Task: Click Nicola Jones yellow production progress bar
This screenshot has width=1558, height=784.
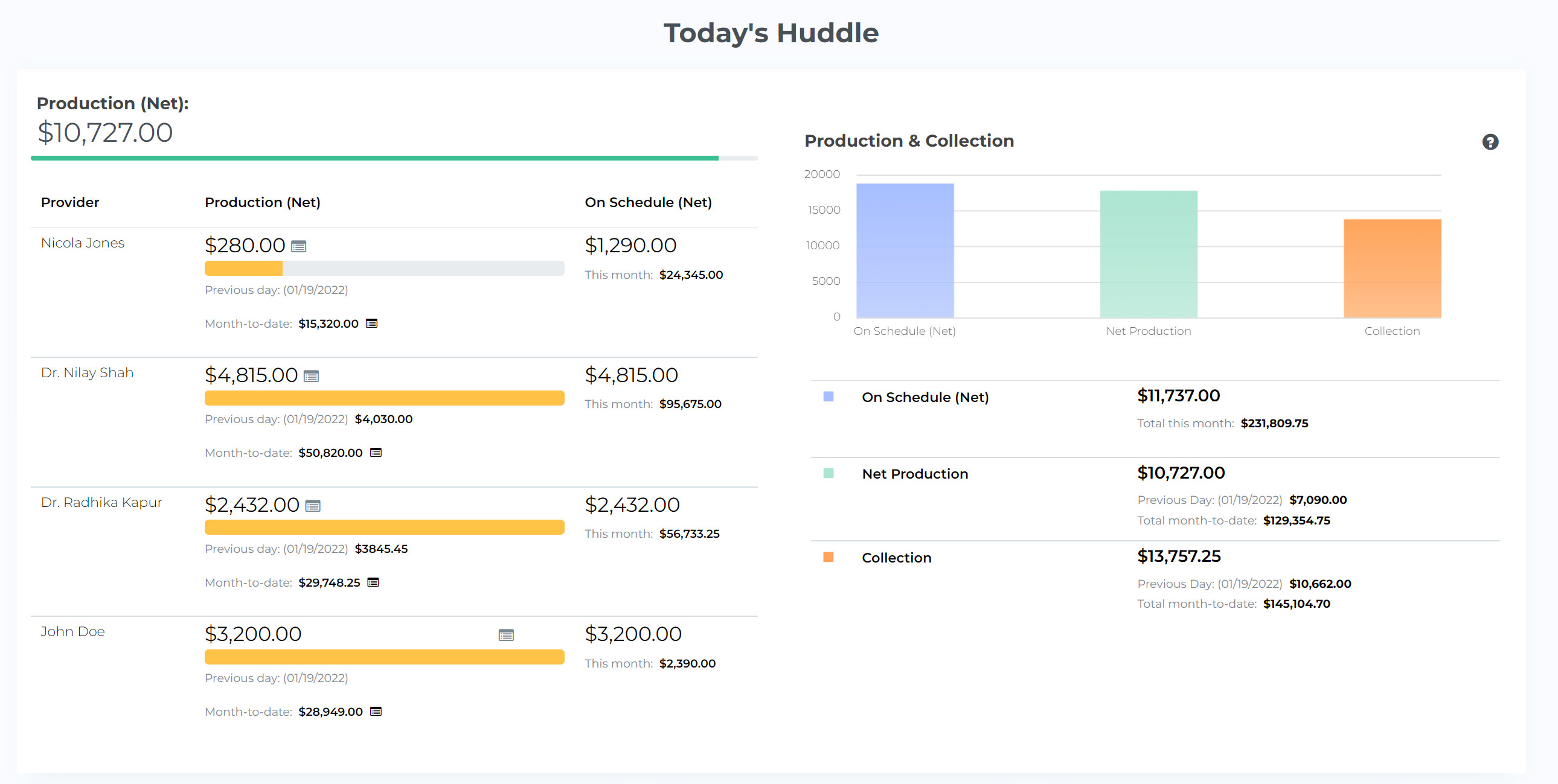Action: coord(244,269)
